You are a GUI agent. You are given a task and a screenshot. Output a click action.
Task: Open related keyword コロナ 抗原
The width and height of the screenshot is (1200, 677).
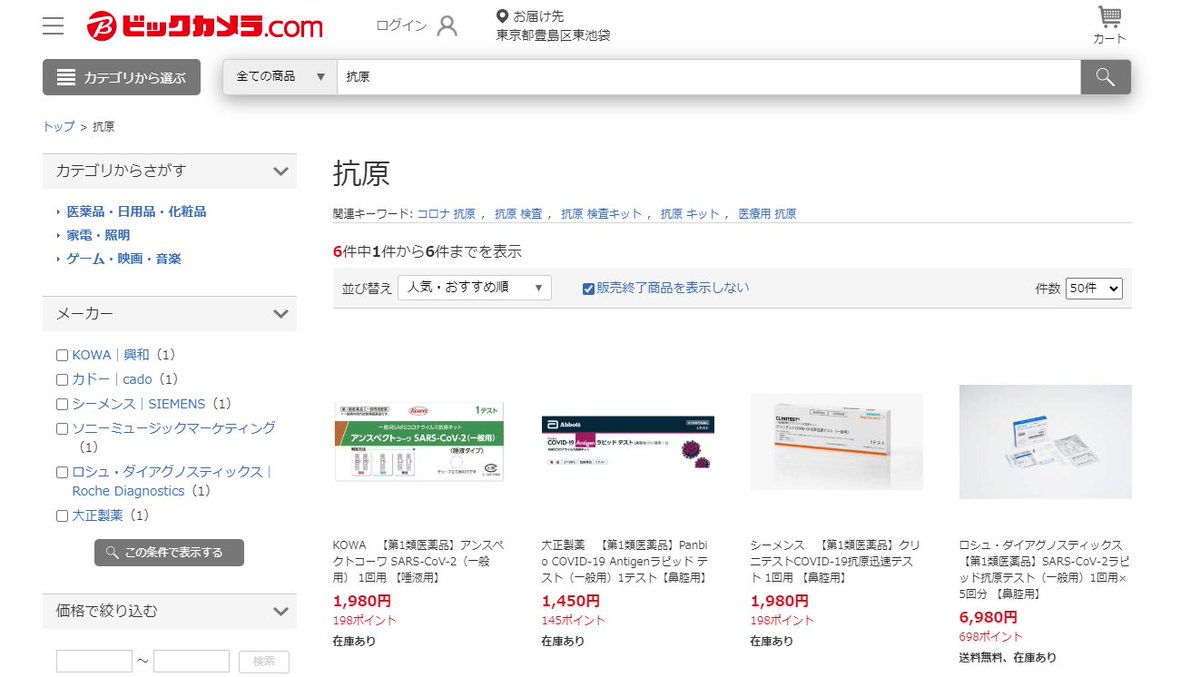pyautogui.click(x=446, y=214)
